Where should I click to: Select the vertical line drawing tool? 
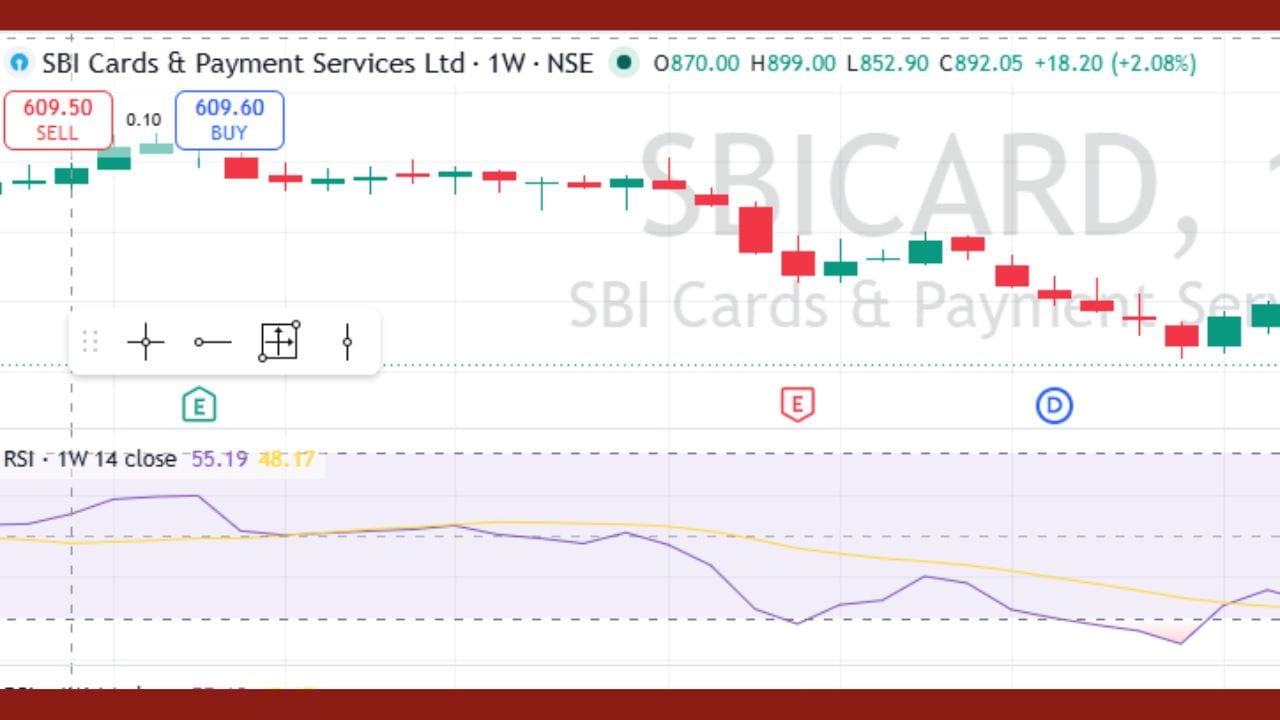[347, 342]
